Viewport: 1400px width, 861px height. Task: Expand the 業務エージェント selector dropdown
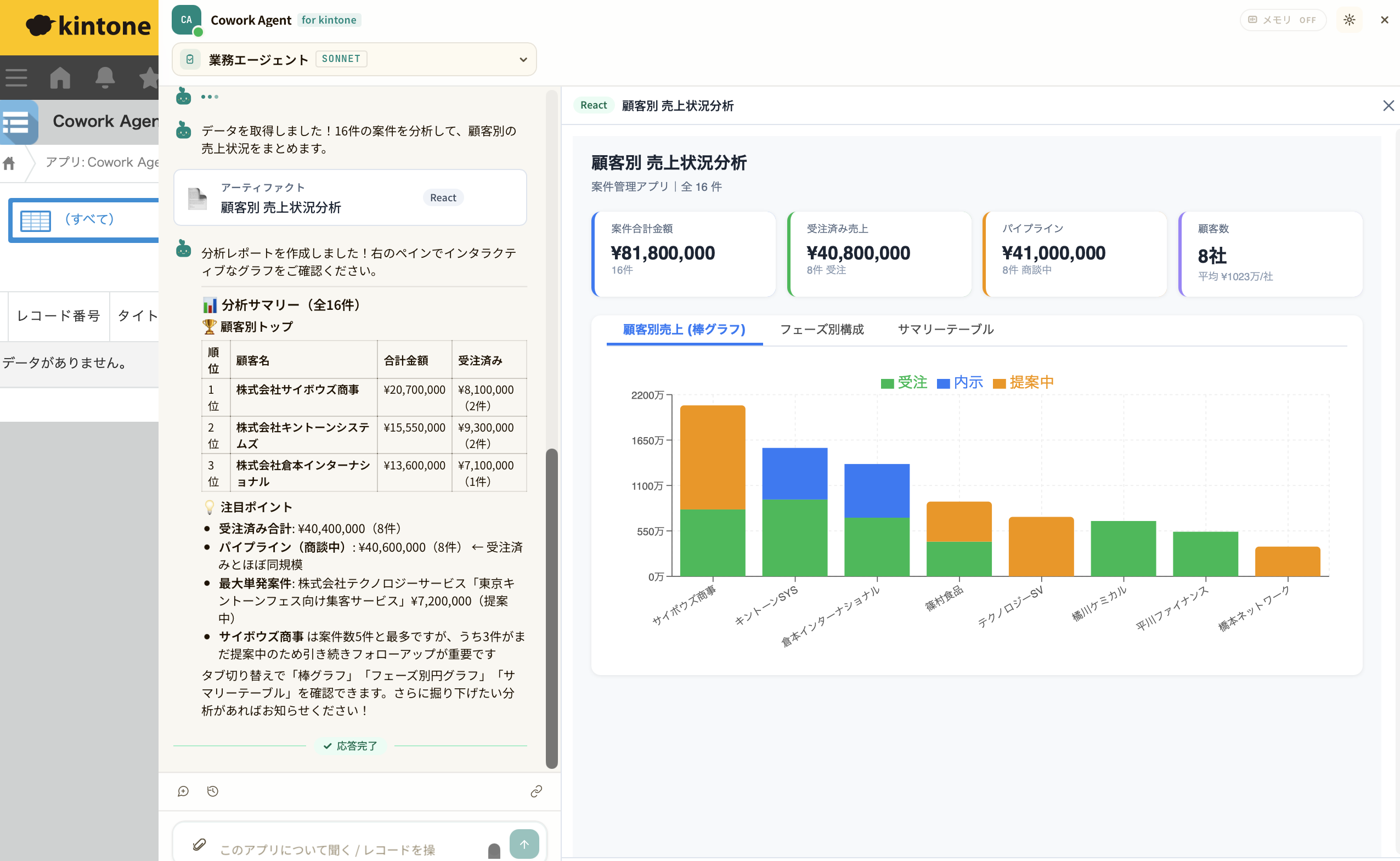pyautogui.click(x=354, y=59)
